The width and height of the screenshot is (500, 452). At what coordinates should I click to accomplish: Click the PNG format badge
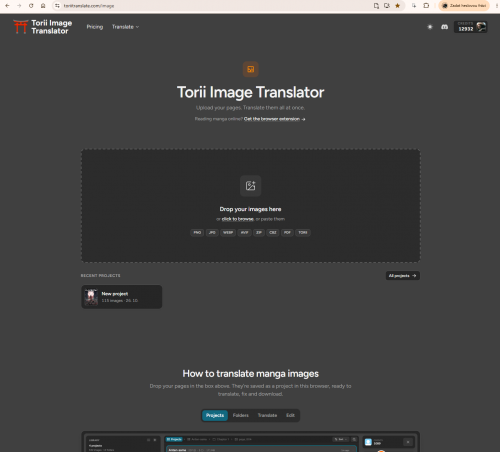click(197, 233)
